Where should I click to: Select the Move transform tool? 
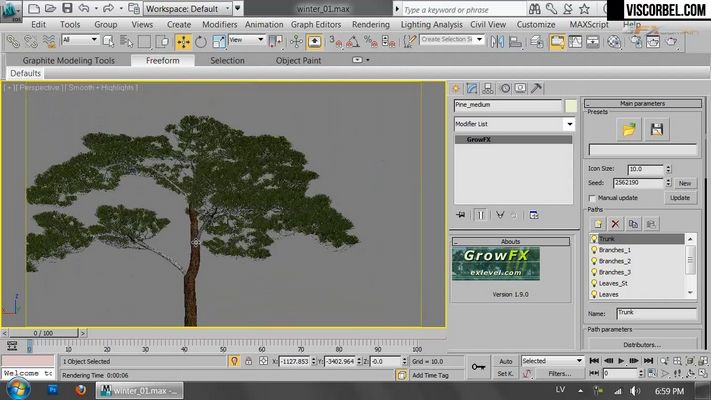tap(183, 42)
